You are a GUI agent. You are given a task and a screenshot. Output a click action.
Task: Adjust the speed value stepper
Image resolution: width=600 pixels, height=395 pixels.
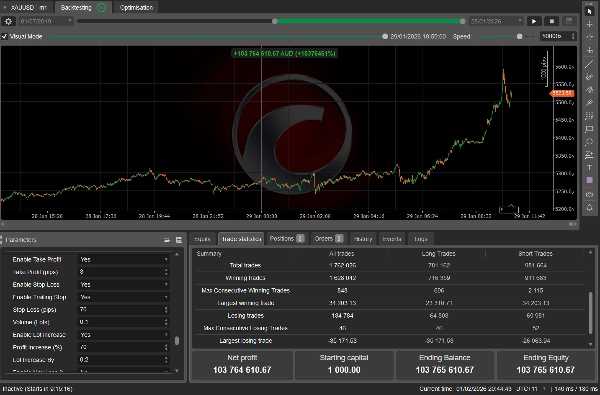tap(573, 36)
